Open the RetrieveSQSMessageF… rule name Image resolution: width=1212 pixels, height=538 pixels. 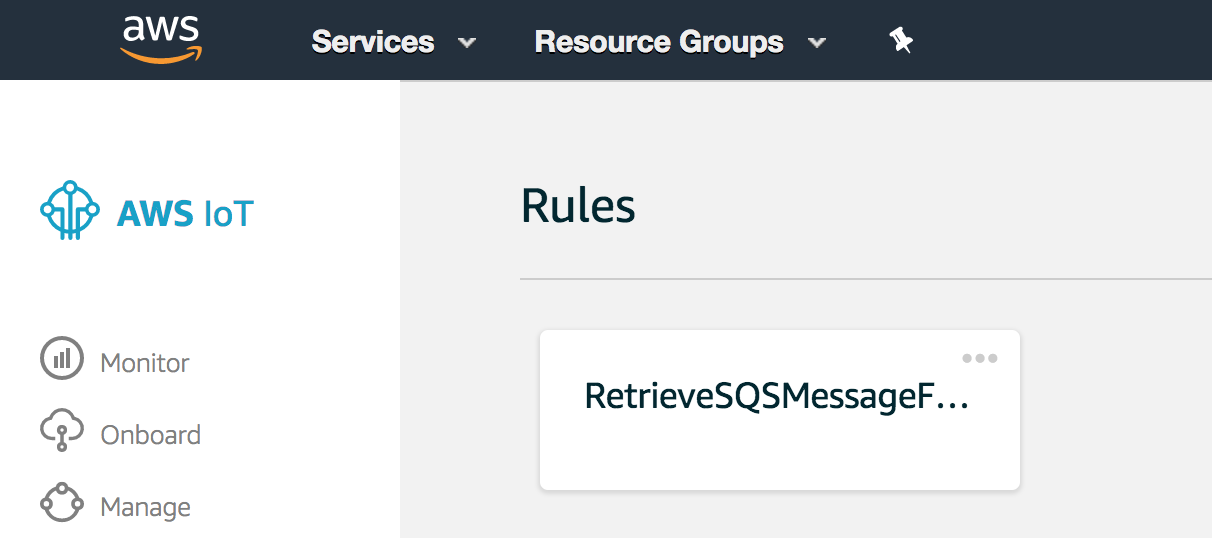click(x=777, y=397)
